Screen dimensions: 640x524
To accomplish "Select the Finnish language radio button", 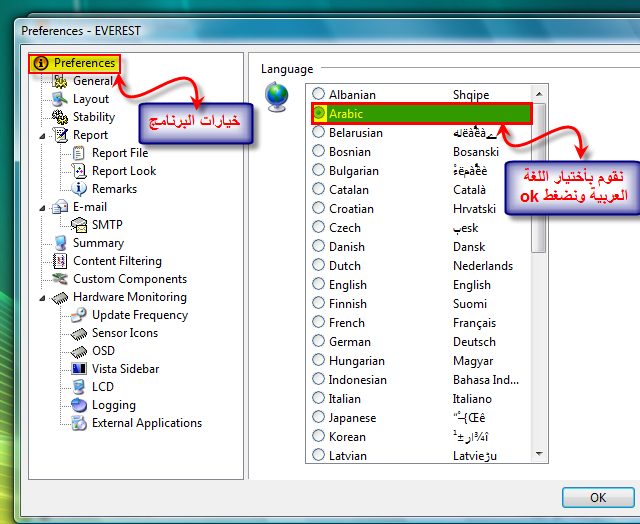I will click(318, 303).
